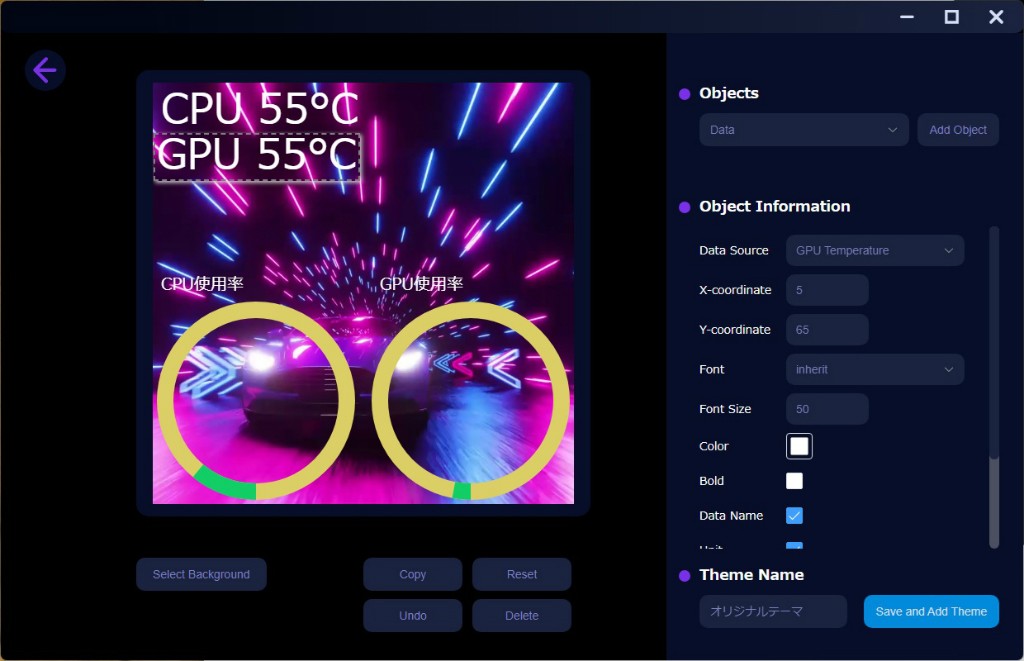
Task: Uncheck the Data Name checkbox
Action: click(794, 516)
